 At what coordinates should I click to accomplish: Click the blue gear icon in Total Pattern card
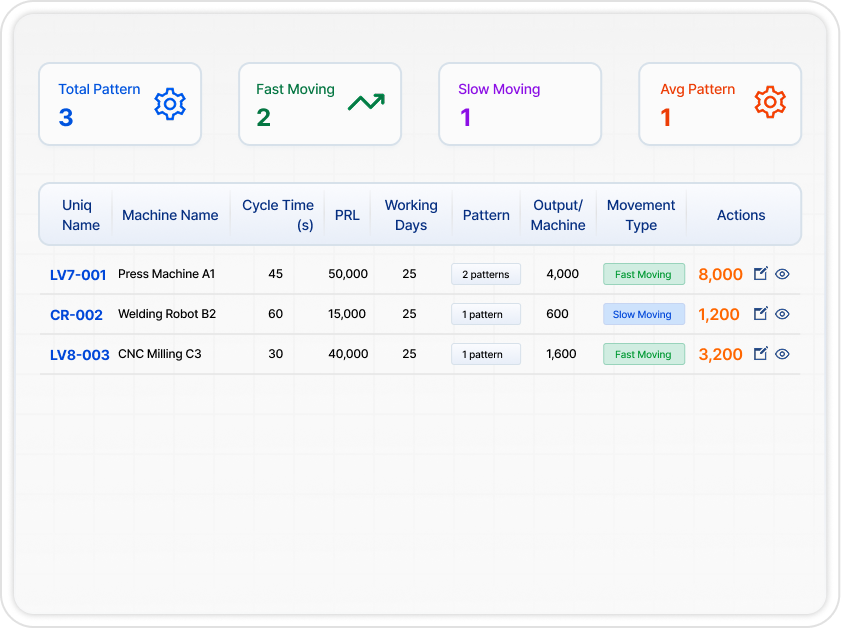[170, 104]
